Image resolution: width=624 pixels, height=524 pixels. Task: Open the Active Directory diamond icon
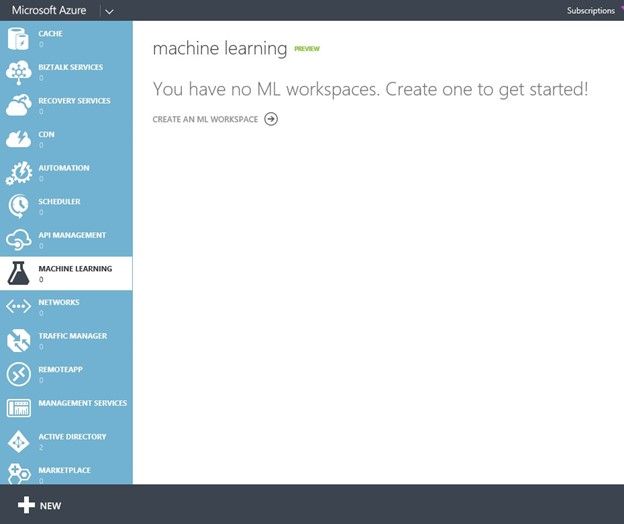[18, 441]
